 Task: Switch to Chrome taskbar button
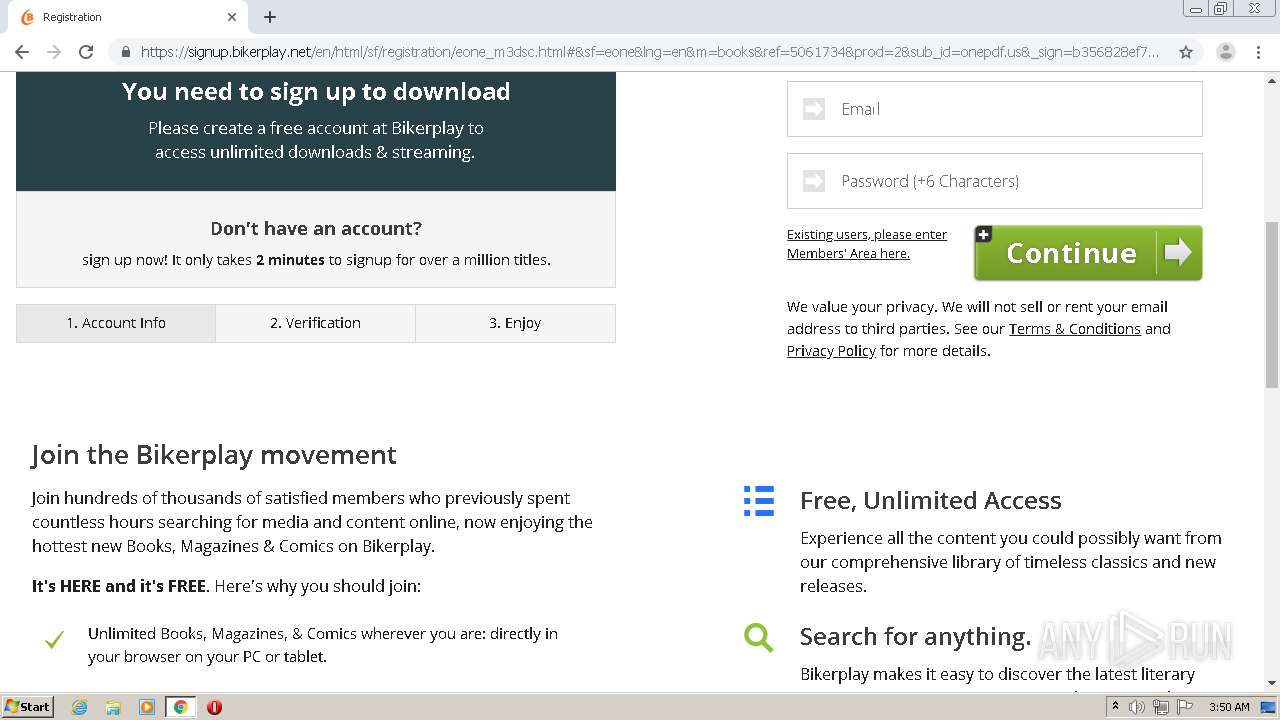coord(180,707)
